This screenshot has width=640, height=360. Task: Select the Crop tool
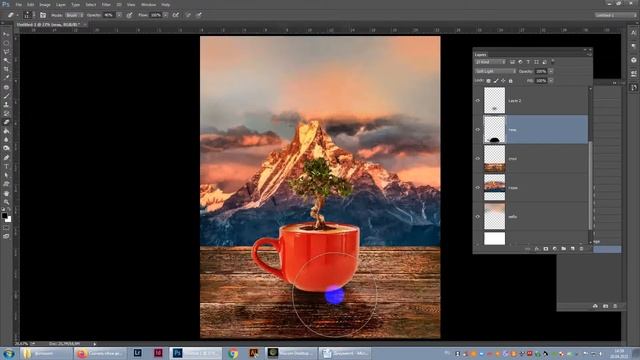click(x=6, y=69)
